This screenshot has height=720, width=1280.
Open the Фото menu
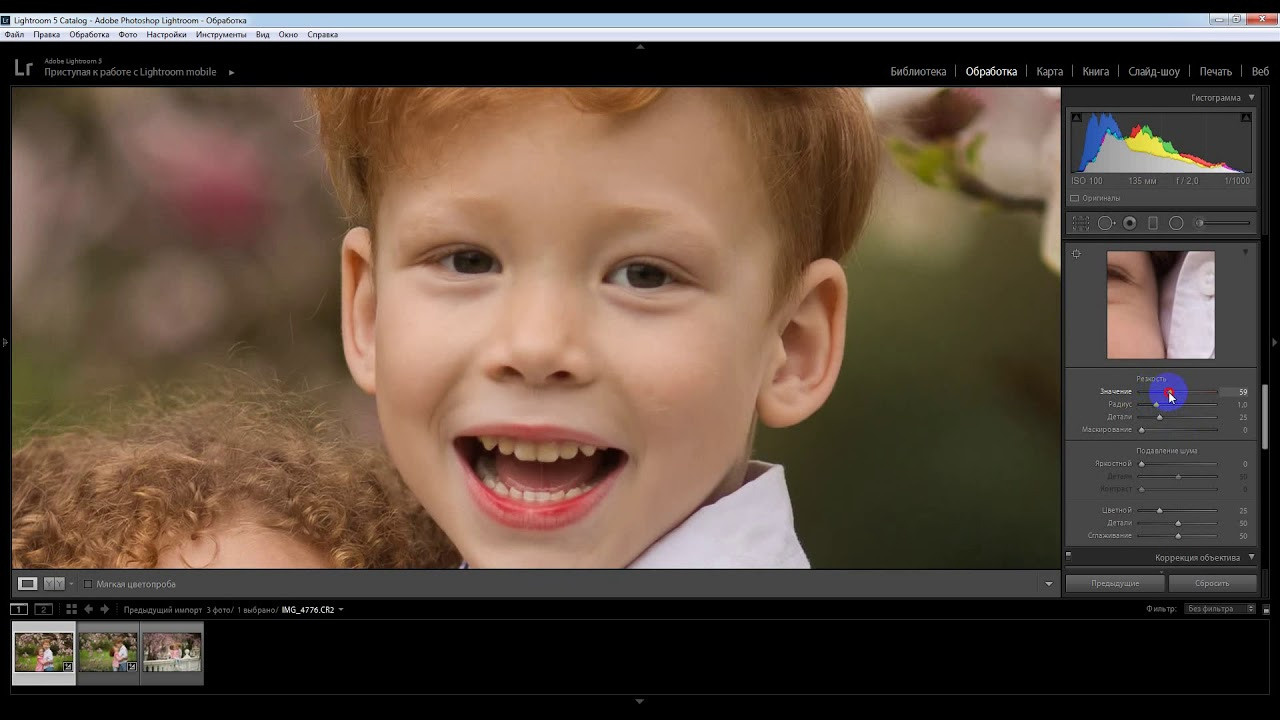click(x=128, y=35)
